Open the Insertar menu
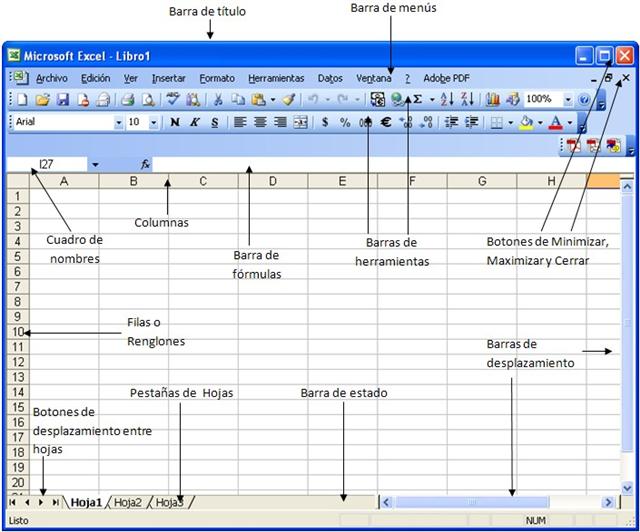This screenshot has width=640, height=532. 169,78
